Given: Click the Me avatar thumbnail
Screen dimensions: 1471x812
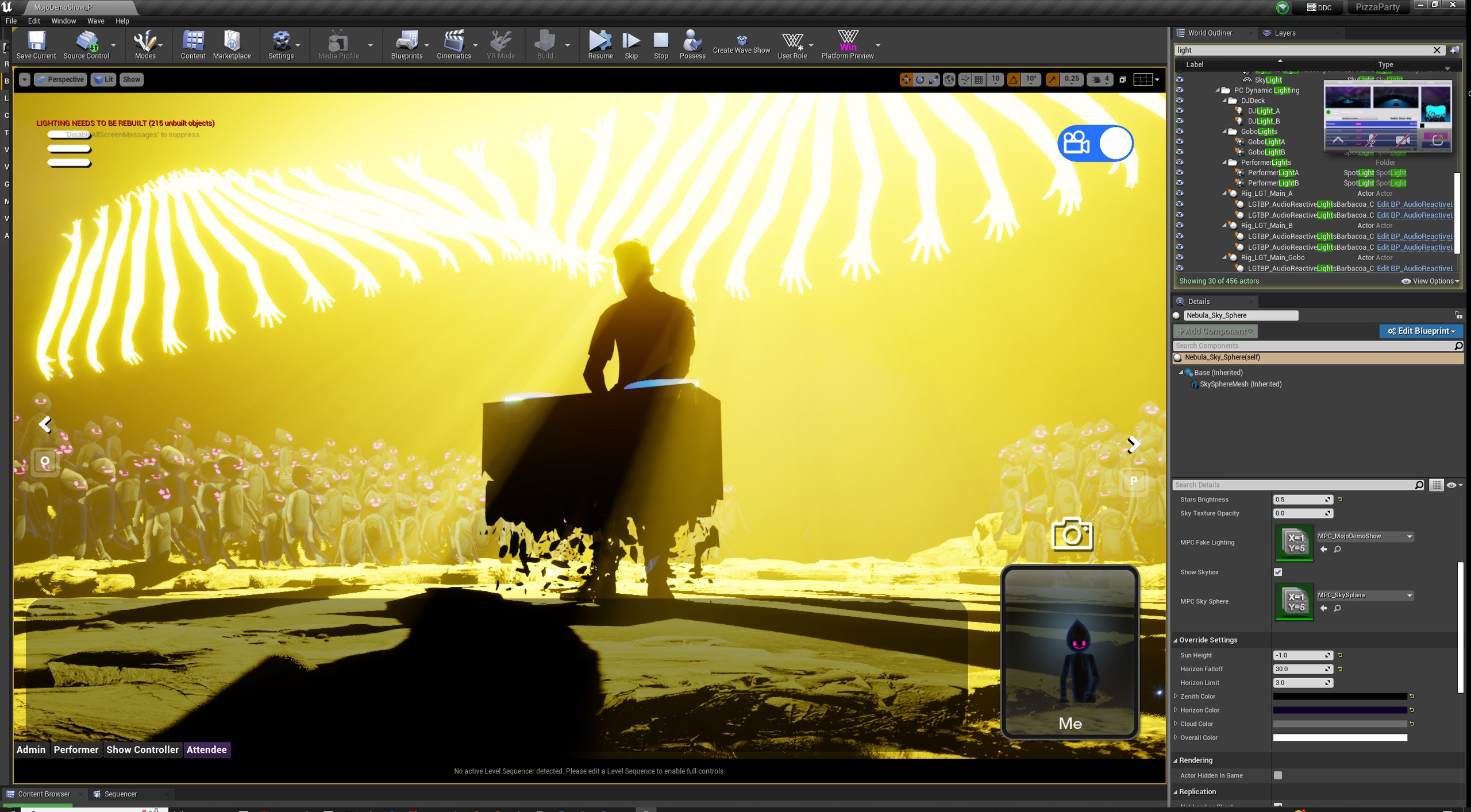Looking at the screenshot, I should (x=1070, y=652).
